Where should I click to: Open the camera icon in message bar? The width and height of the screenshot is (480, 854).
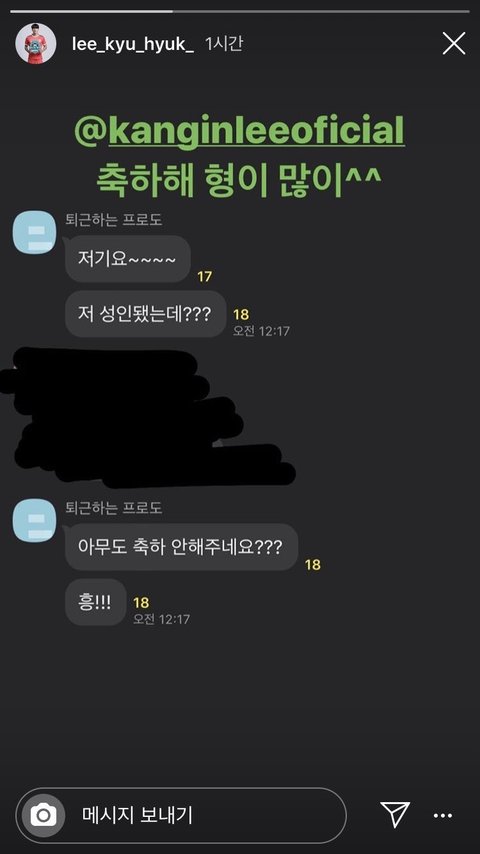click(x=43, y=815)
